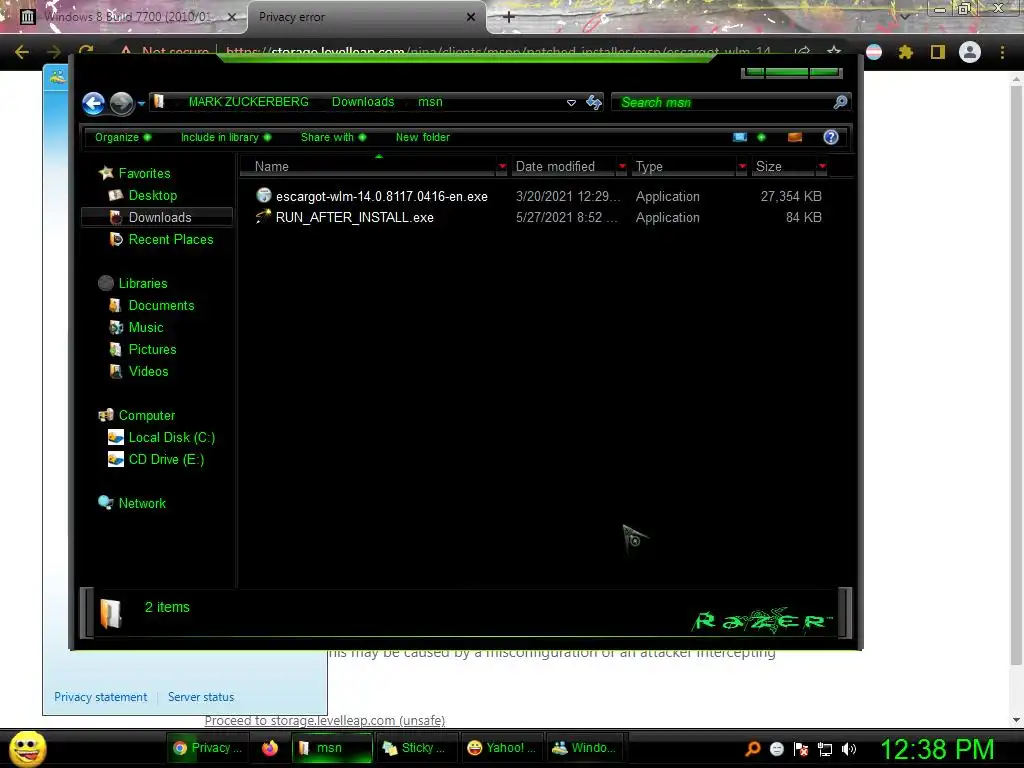Screen dimensions: 1024x768
Task: Click the 12:38 PM taskbar clock
Action: click(x=937, y=749)
